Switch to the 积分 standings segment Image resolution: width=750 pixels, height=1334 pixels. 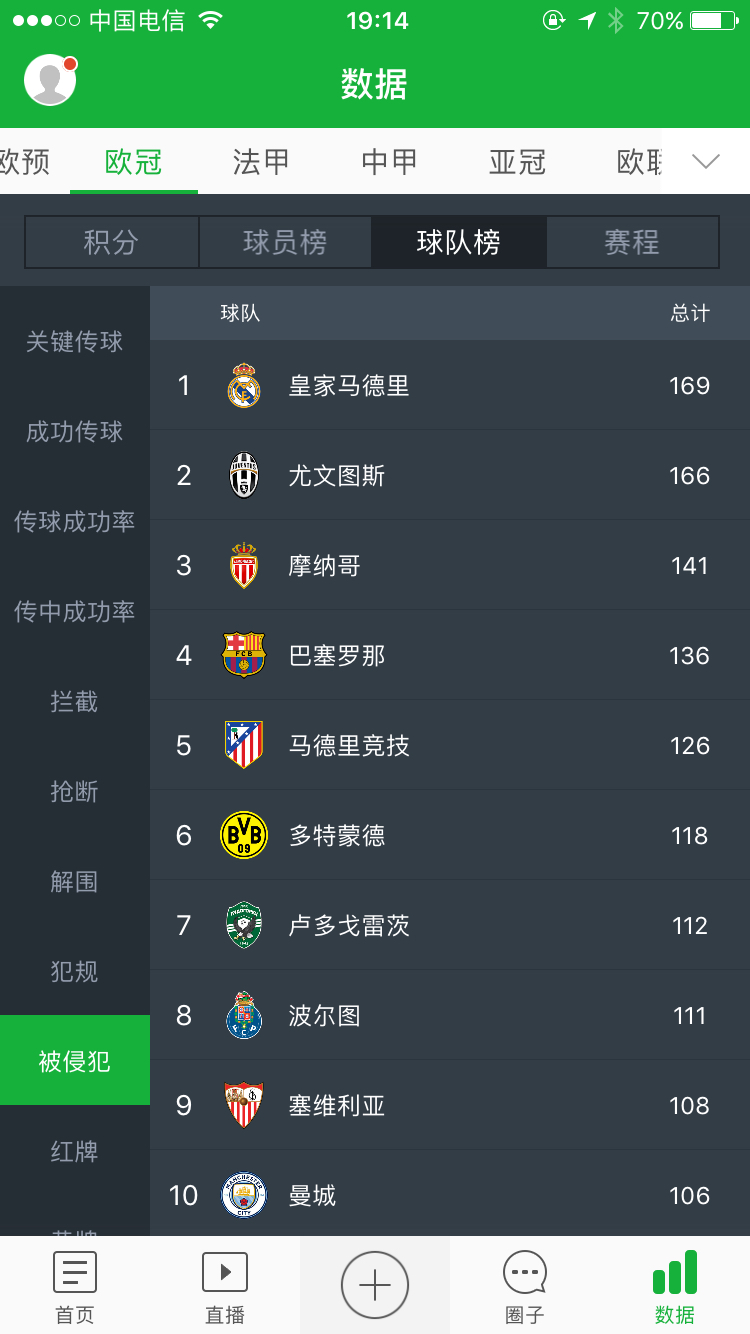[x=111, y=242]
